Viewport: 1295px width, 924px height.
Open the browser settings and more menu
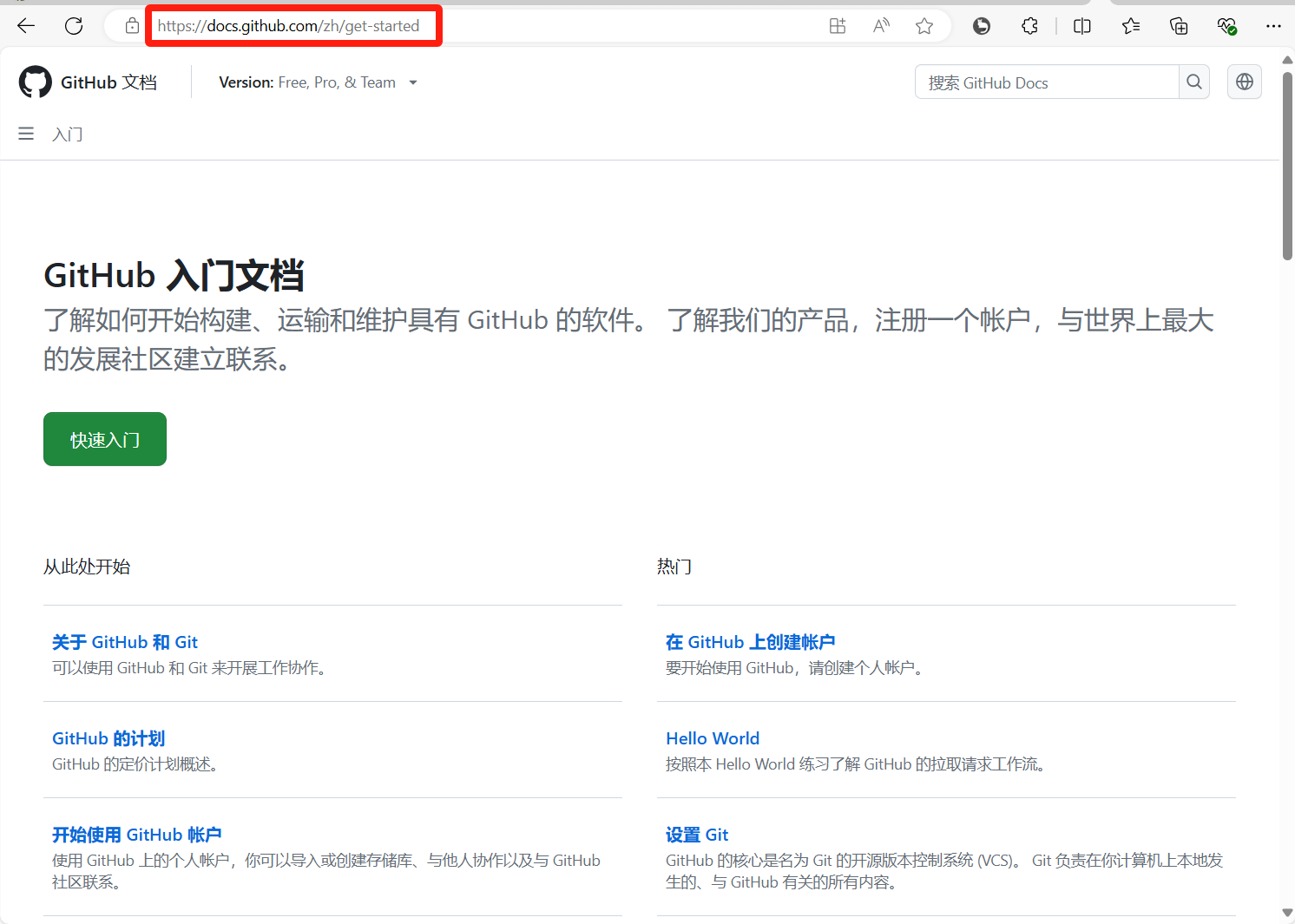pos(1273,26)
